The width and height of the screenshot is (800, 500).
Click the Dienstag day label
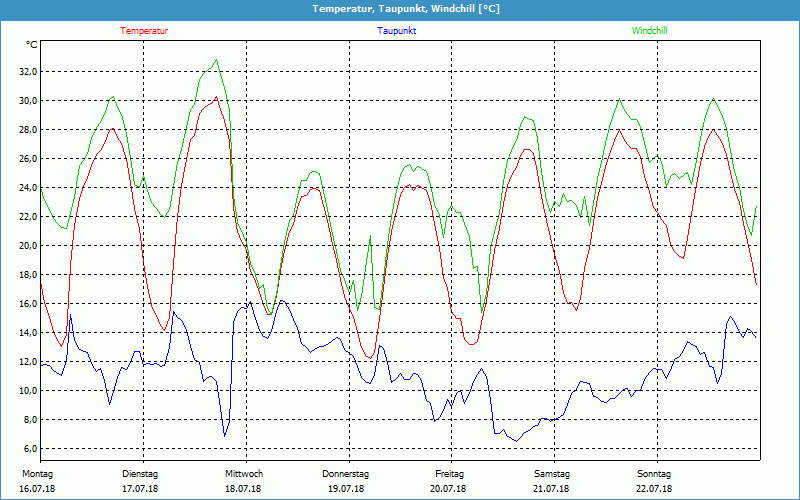140,474
